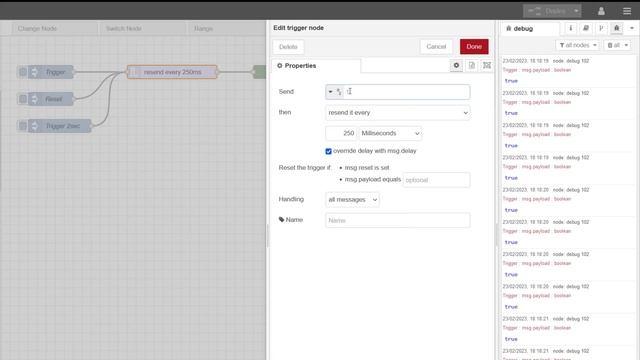This screenshot has width=640, height=360.
Task: Click the first debug message true value
Action: (511, 81)
